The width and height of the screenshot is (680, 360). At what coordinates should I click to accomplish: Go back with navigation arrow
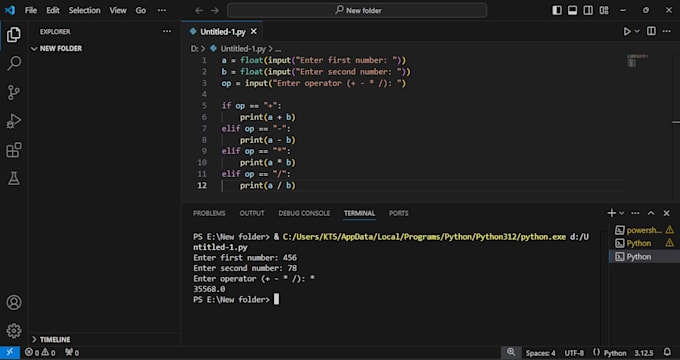[x=199, y=10]
